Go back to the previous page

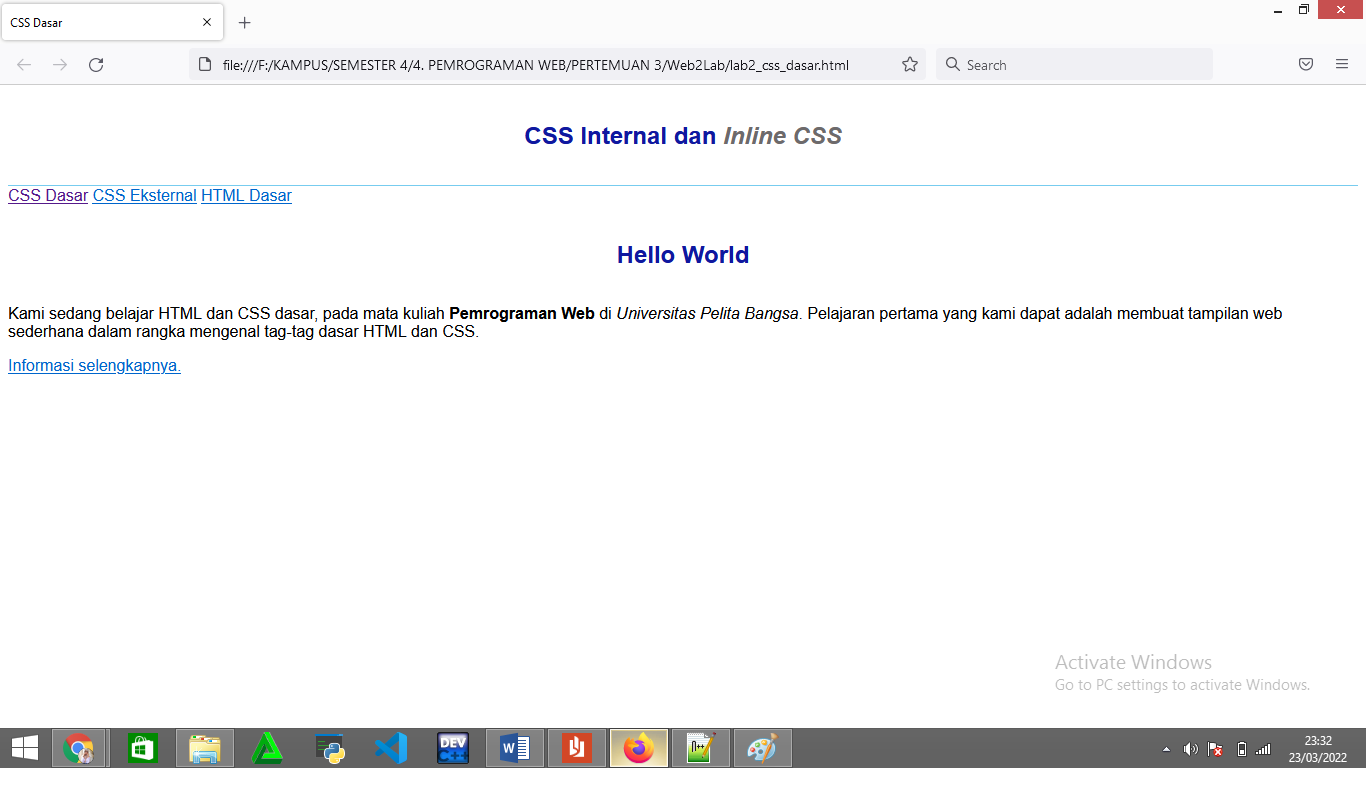coord(23,64)
